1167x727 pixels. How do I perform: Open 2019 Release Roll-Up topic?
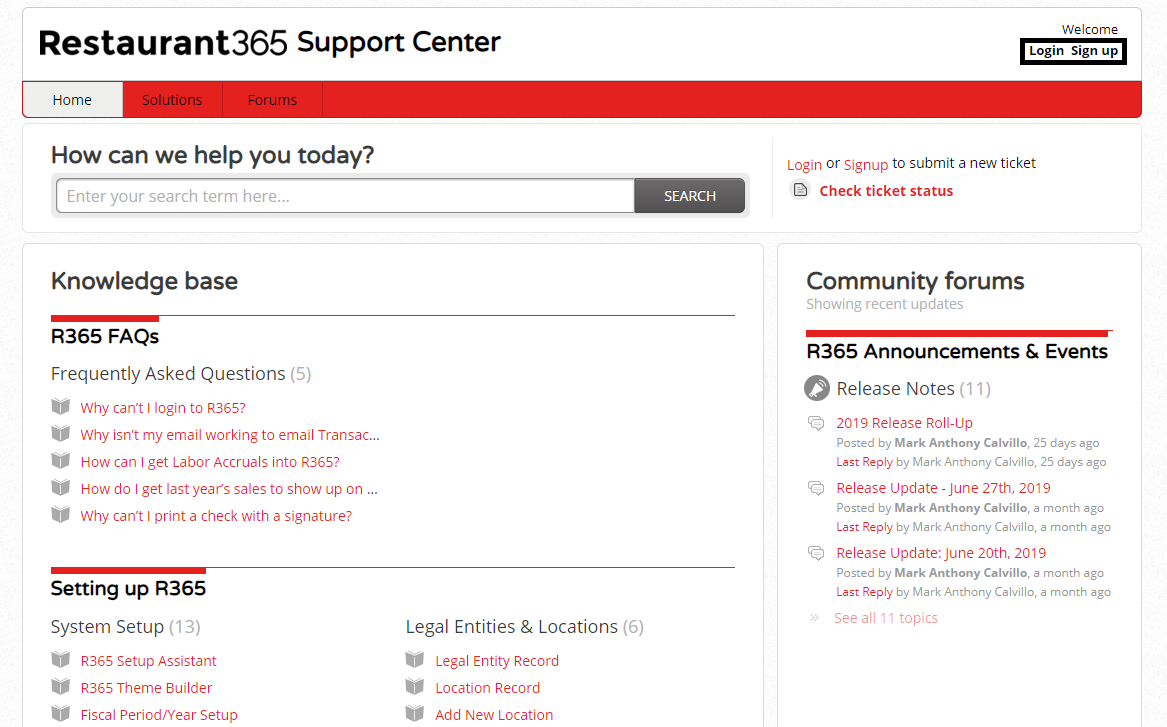(x=904, y=423)
